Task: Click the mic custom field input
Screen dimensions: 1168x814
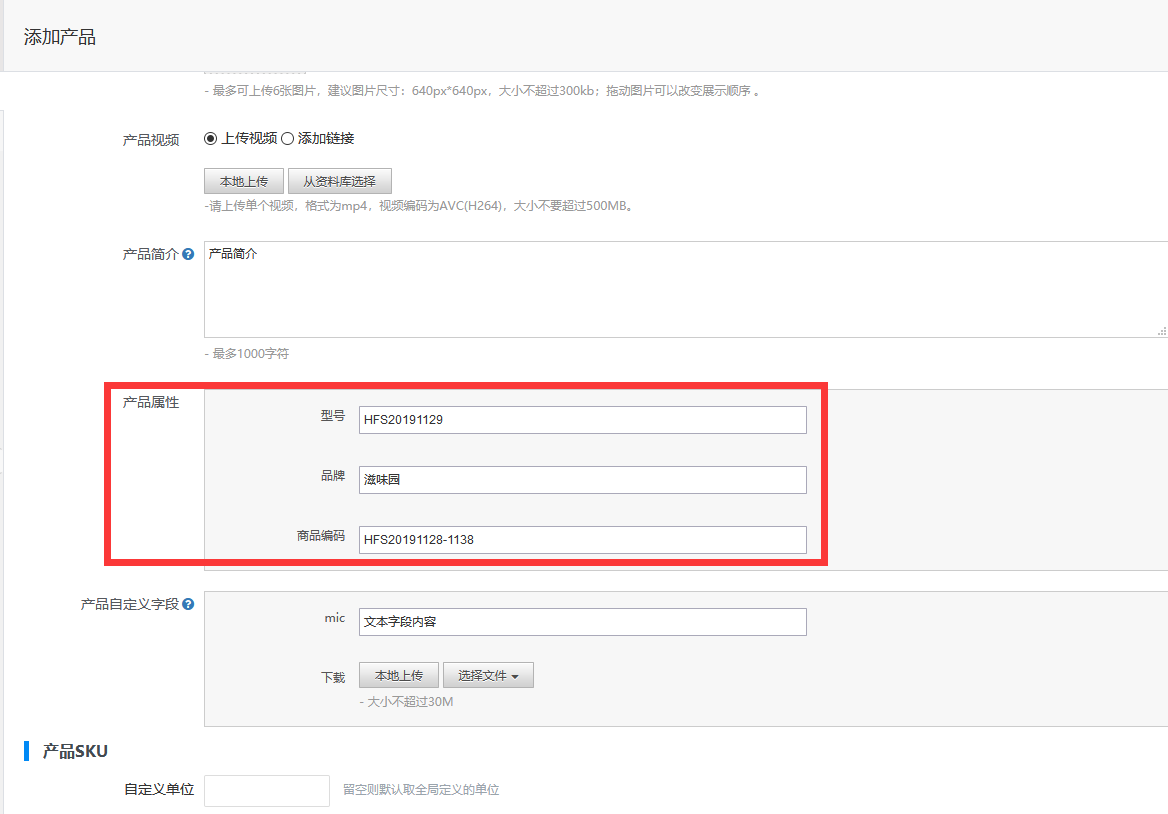Action: [x=582, y=622]
